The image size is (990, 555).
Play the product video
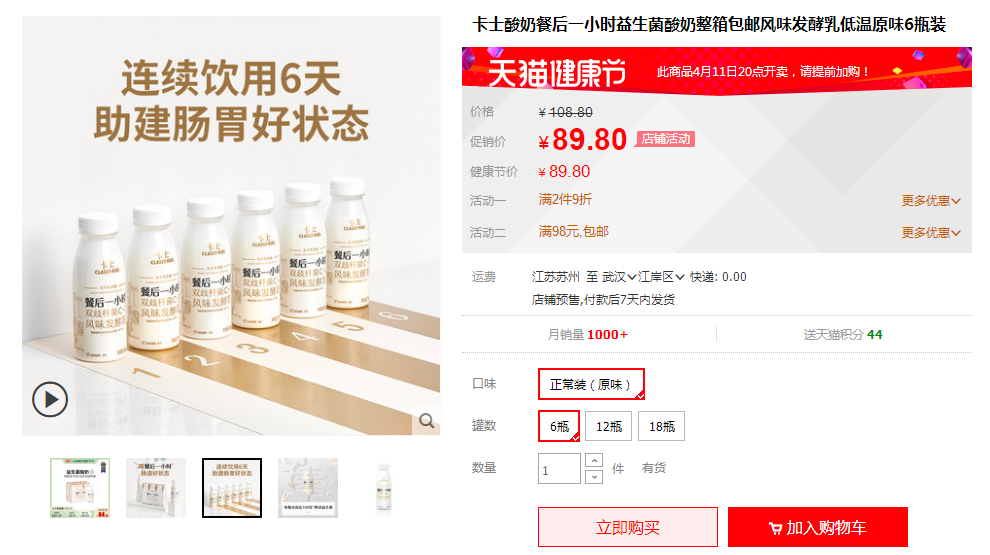tap(50, 399)
